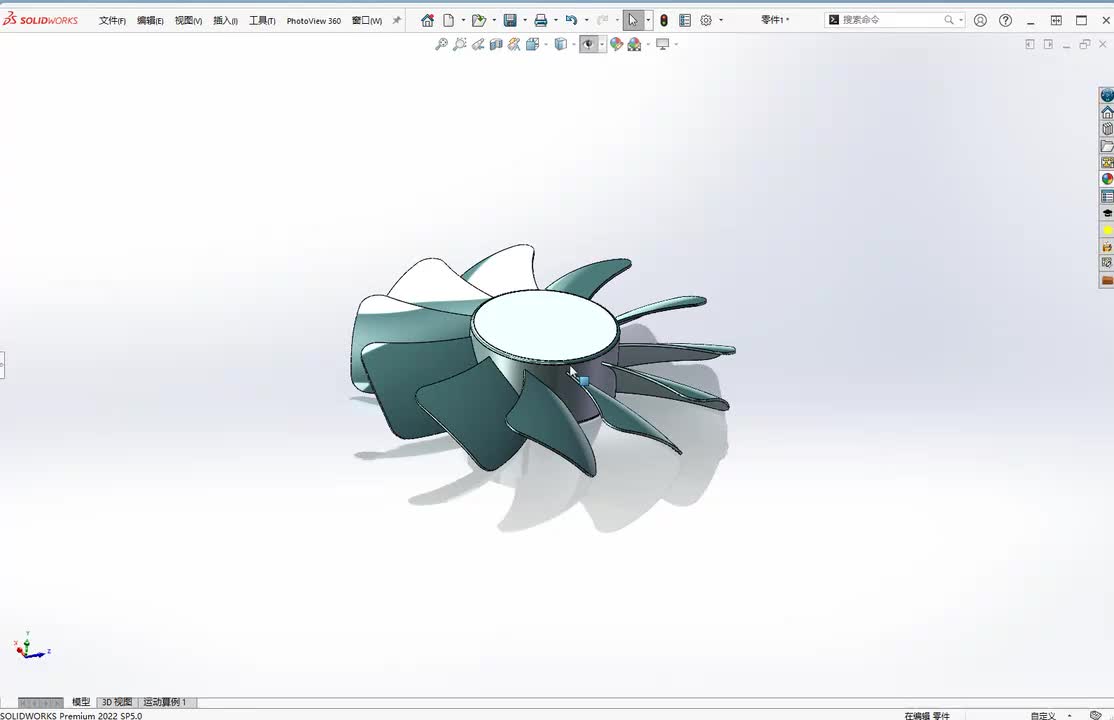1114x720 pixels.
Task: Expand the Options gear dropdown arrow
Action: click(x=720, y=21)
